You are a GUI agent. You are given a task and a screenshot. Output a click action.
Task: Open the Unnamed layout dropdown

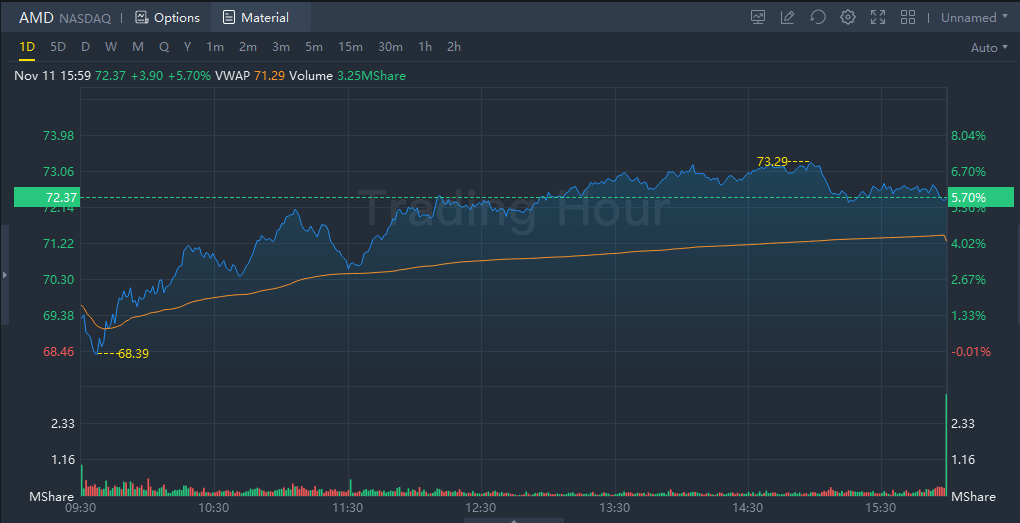[x=974, y=17]
